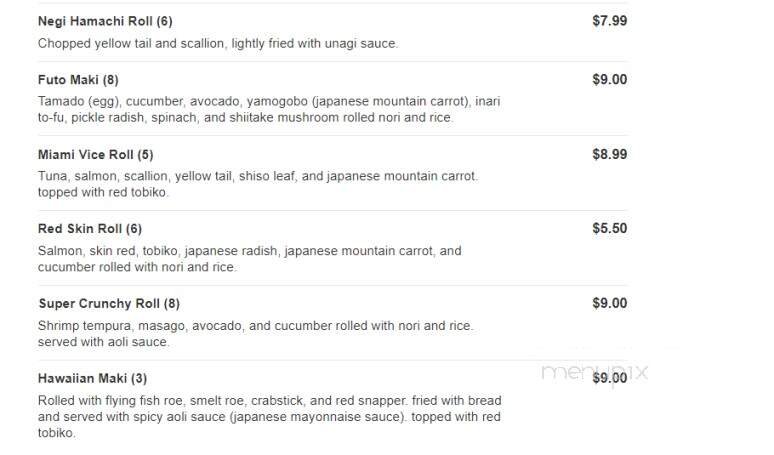Click the chopped yellow tail and scallion description
Viewport: 774px width, 455px height.
[x=217, y=44]
